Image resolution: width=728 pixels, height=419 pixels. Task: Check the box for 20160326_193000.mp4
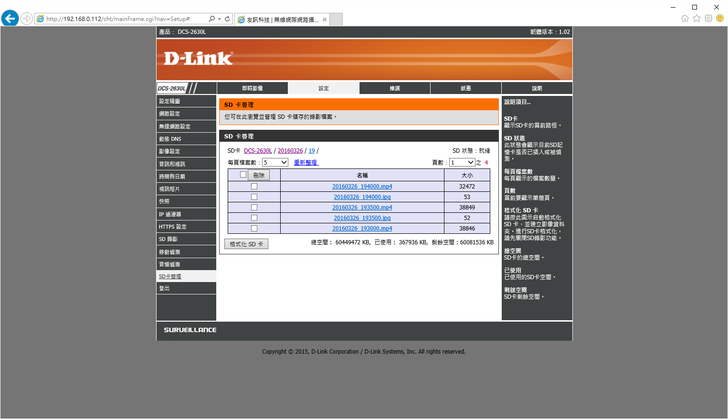point(254,228)
